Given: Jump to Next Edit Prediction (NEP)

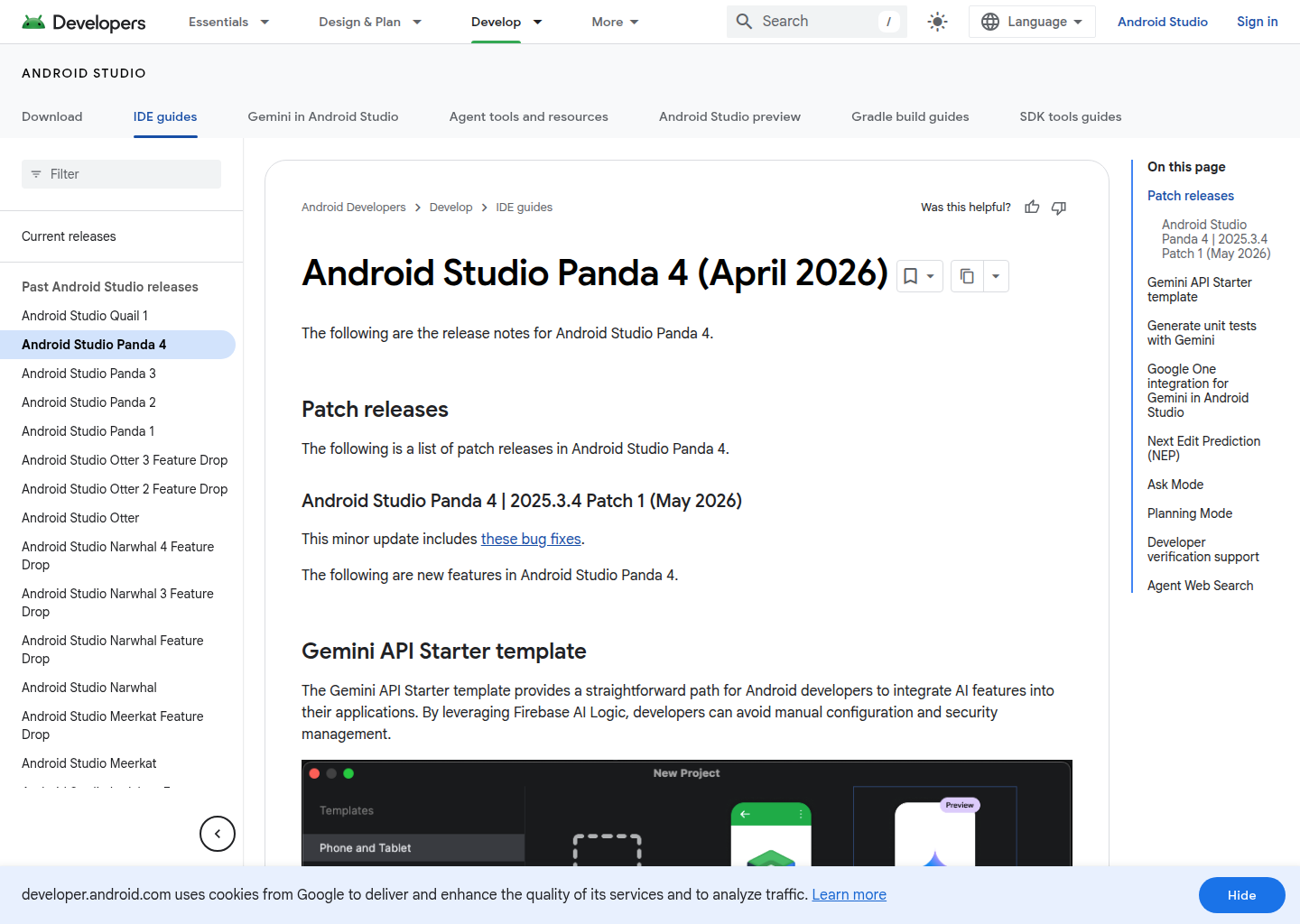Looking at the screenshot, I should [x=1204, y=448].
